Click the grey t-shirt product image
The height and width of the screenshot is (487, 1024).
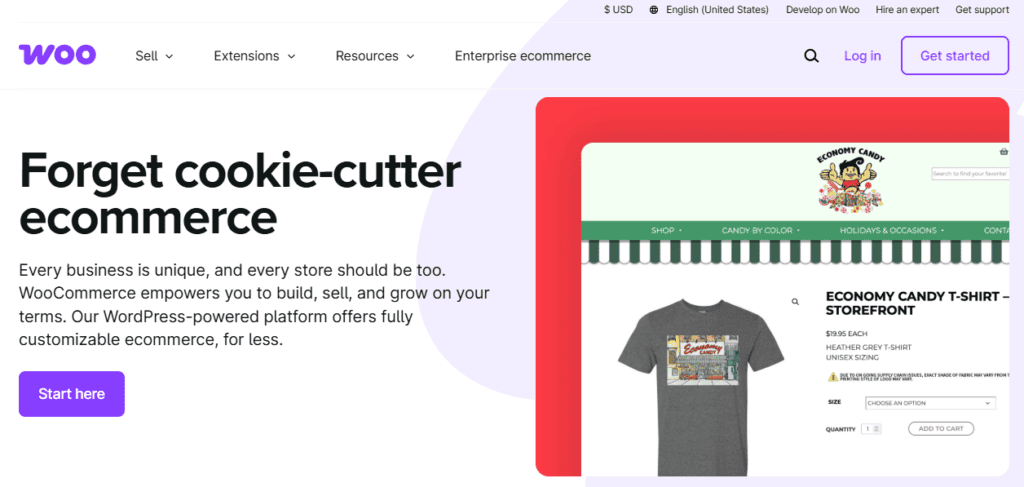click(700, 387)
